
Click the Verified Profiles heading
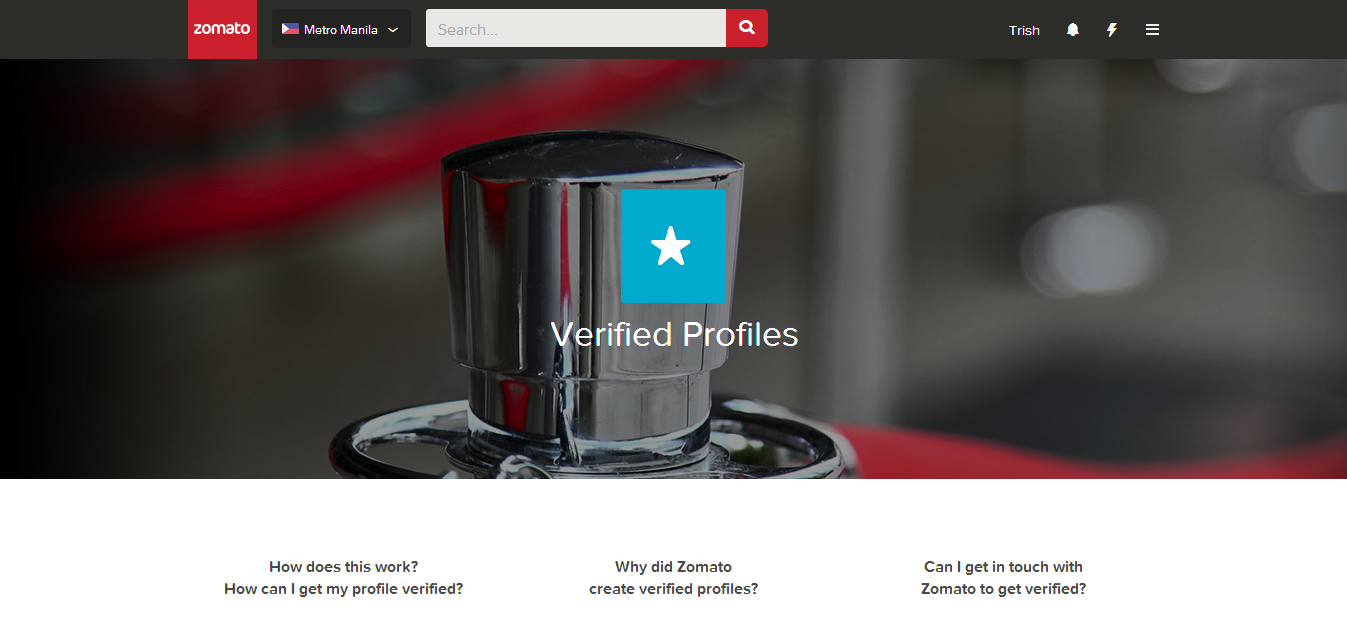point(674,334)
